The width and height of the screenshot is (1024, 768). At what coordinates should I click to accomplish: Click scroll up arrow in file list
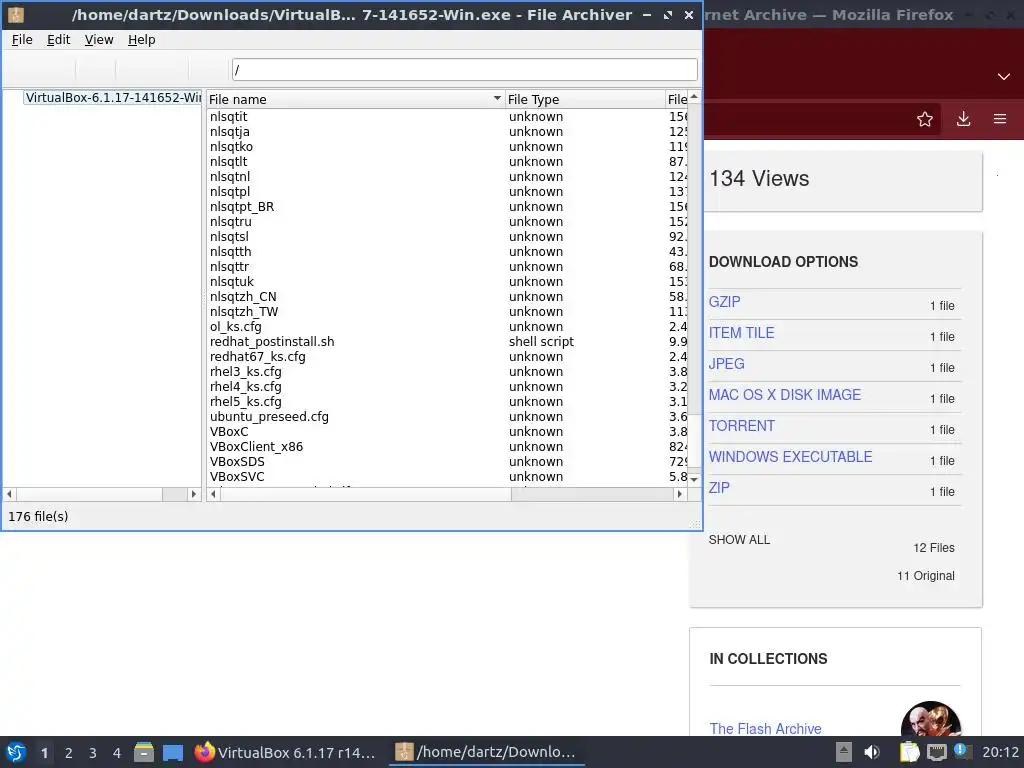point(694,97)
